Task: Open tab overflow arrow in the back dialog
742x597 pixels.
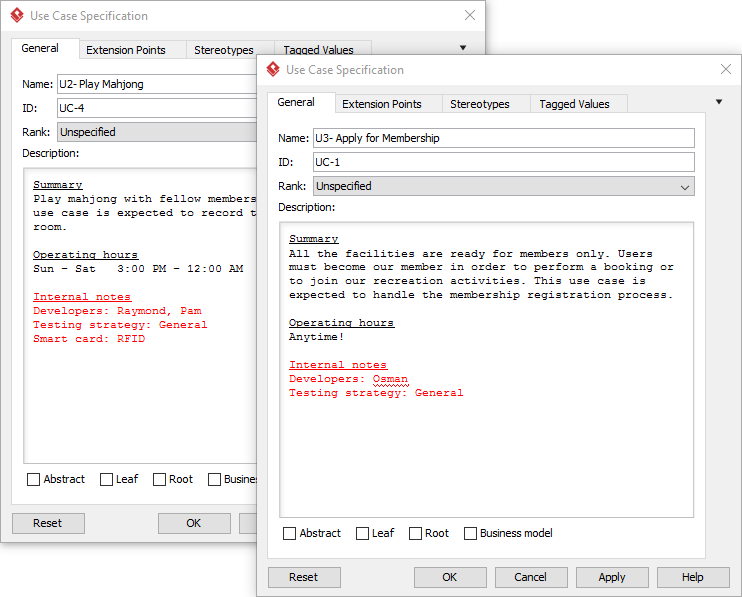Action: coord(463,48)
